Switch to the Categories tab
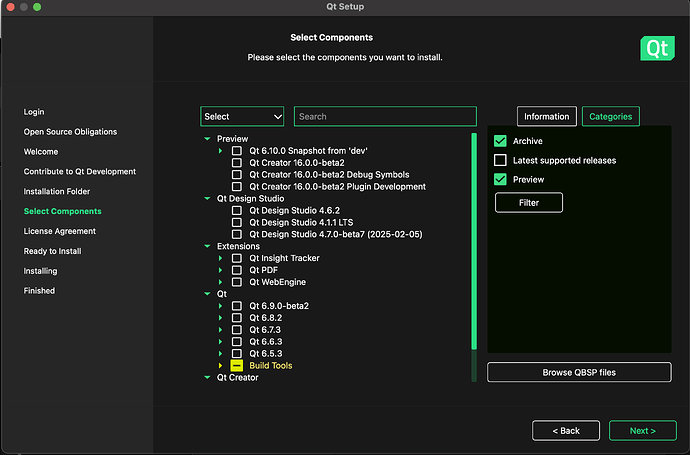The width and height of the screenshot is (690, 455). pyautogui.click(x=611, y=117)
